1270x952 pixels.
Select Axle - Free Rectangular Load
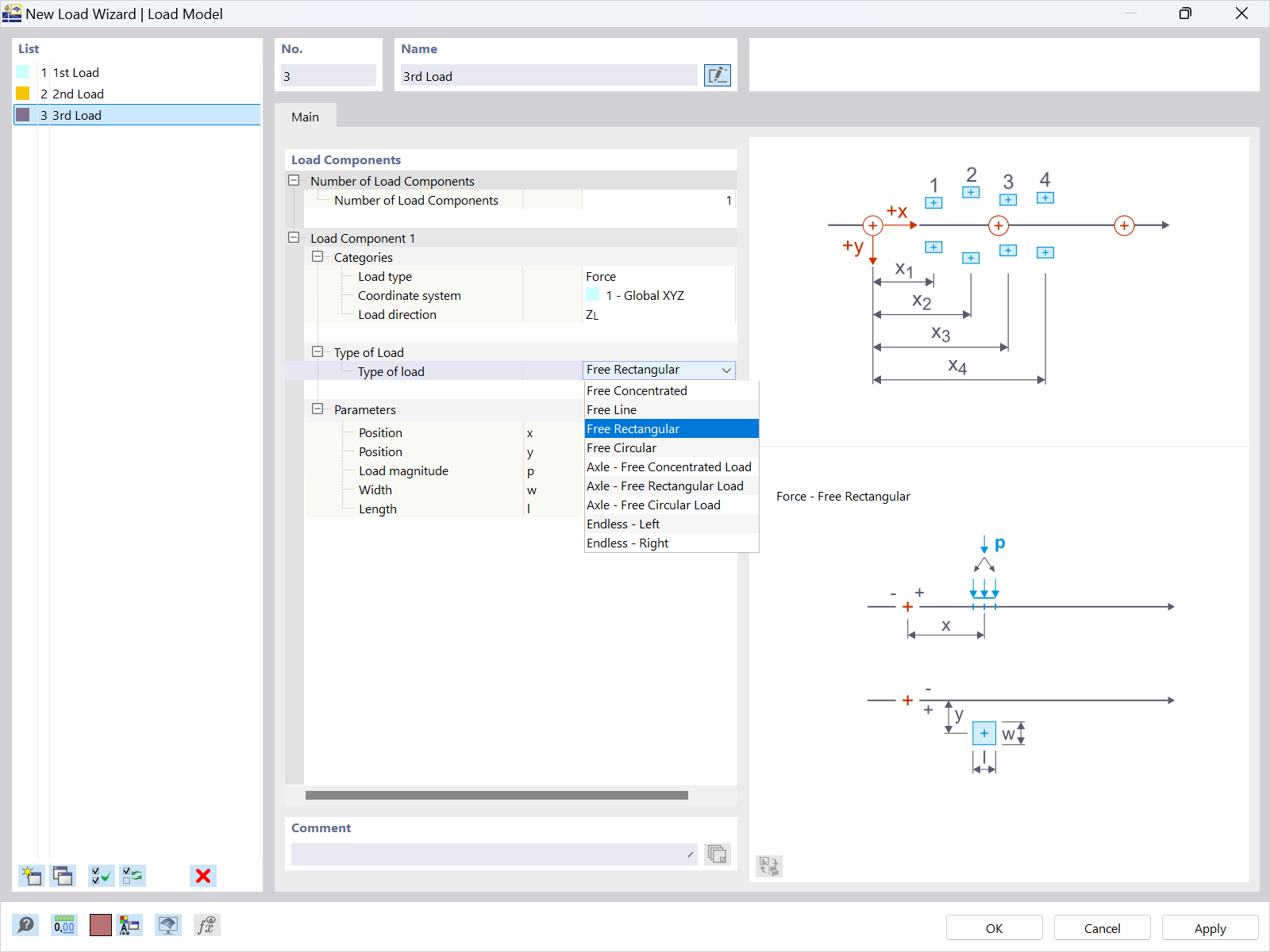click(672, 486)
